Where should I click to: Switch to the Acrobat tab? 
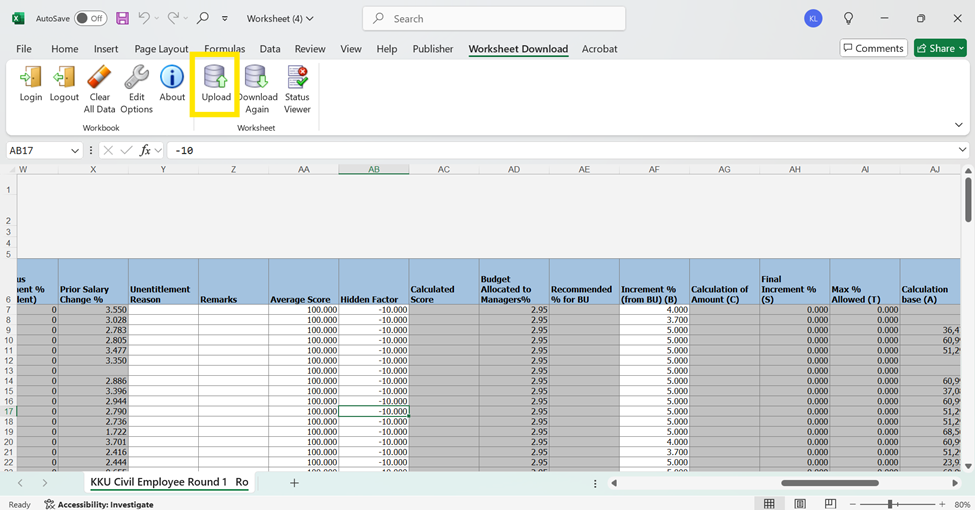[599, 48]
